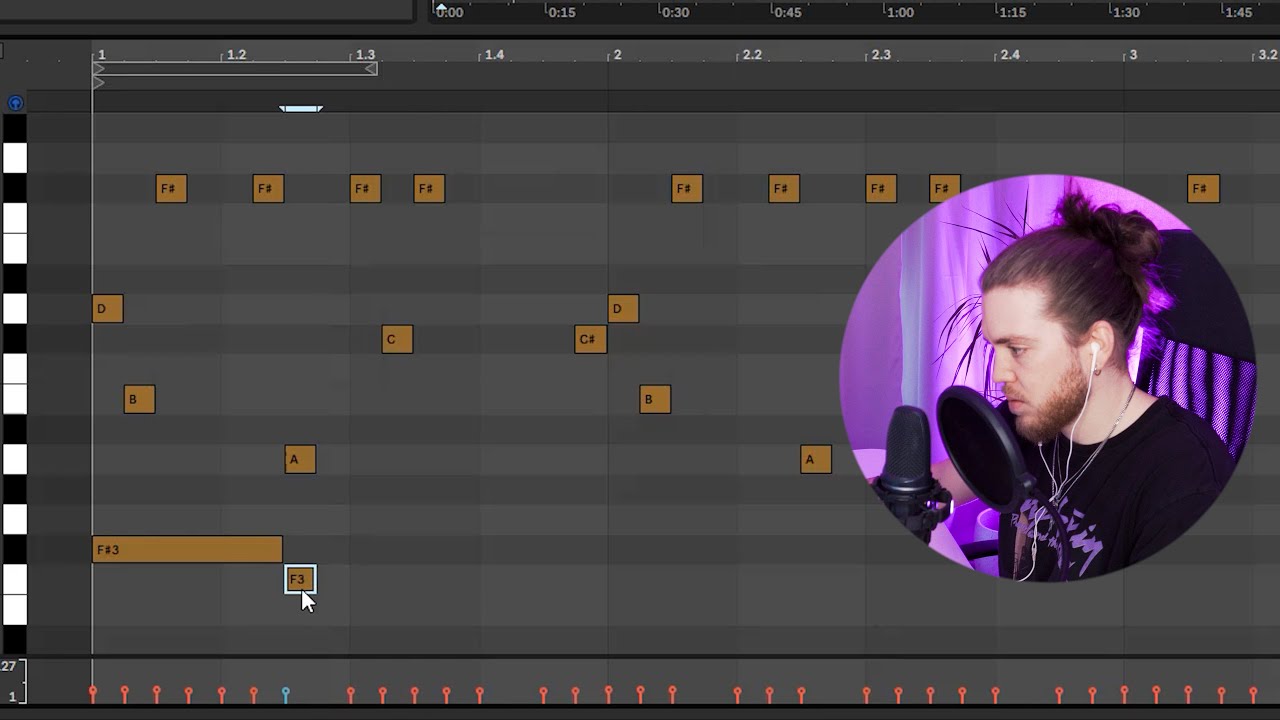Click bar 2 on the beat ruler
The image size is (1280, 720).
click(617, 55)
